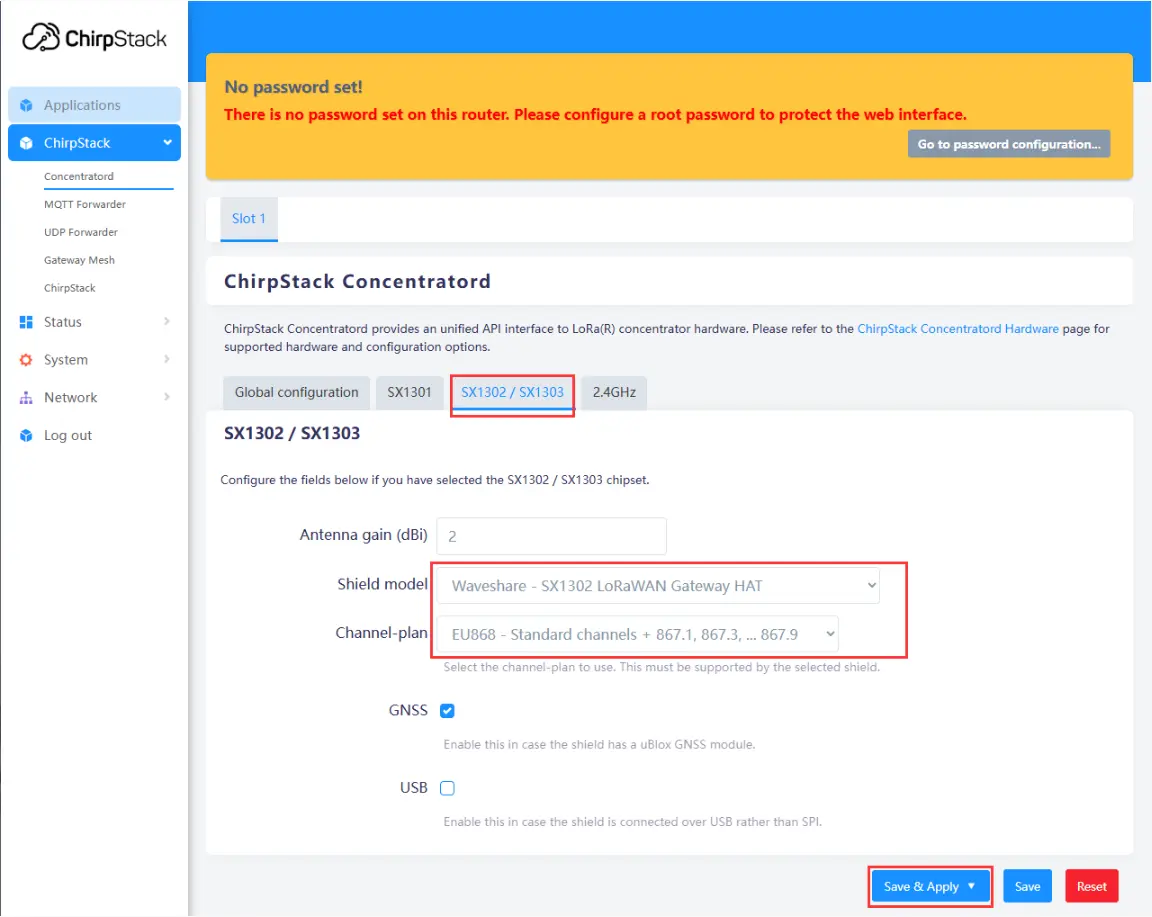Disable the GNSS checkbox

tap(447, 710)
